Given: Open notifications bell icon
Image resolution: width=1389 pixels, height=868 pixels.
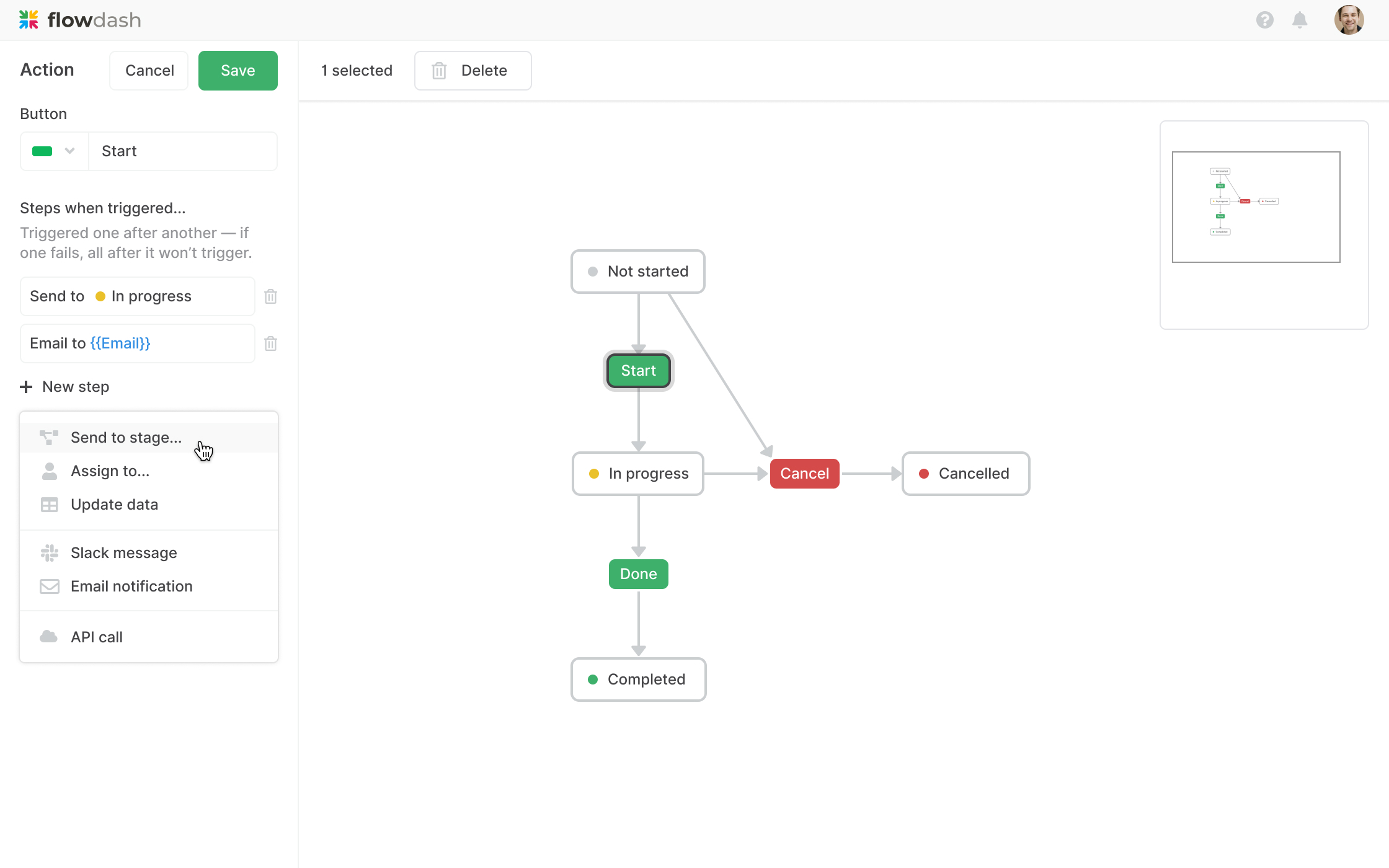Looking at the screenshot, I should [1300, 20].
